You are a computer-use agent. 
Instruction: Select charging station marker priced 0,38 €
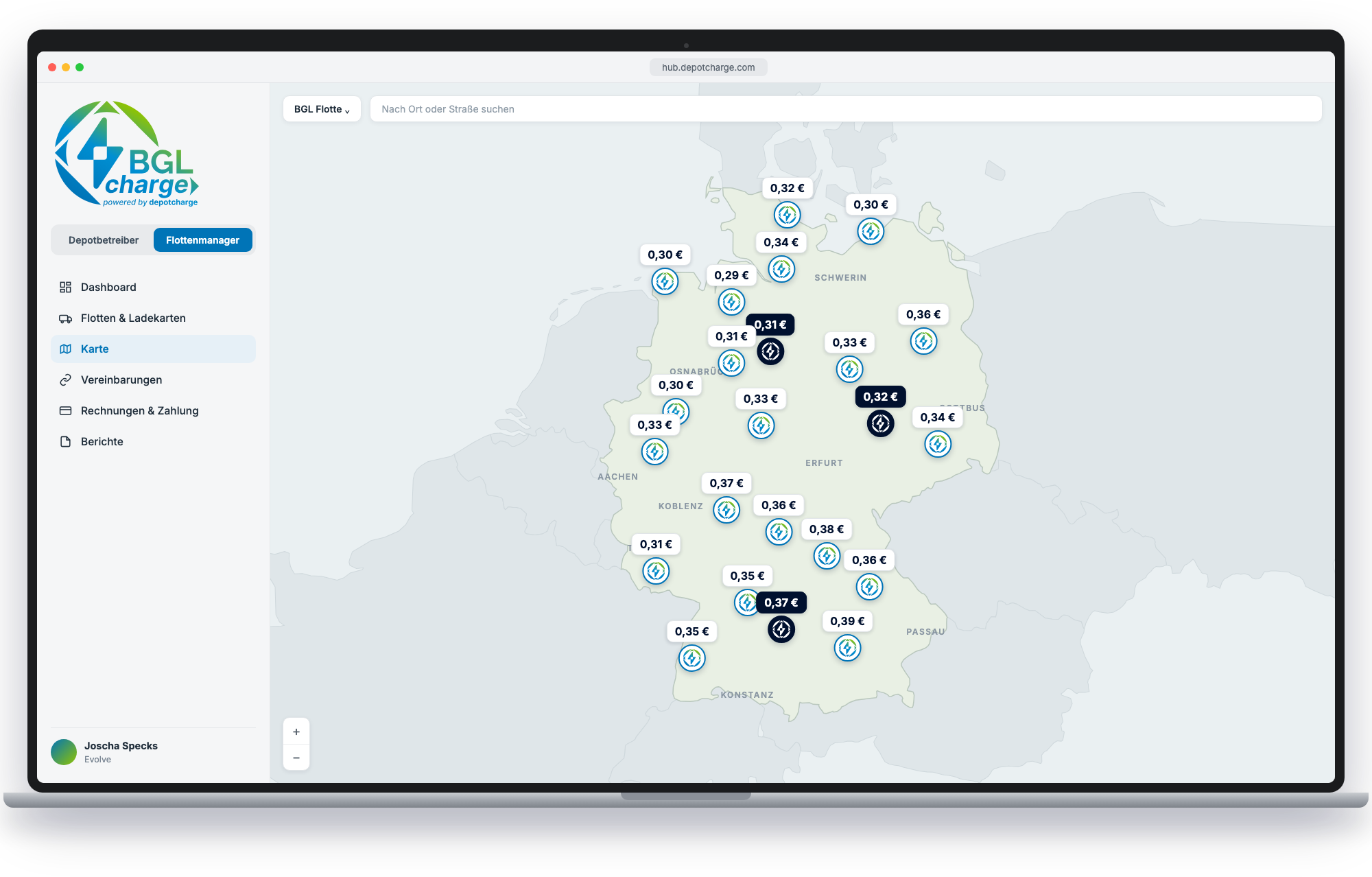(827, 556)
